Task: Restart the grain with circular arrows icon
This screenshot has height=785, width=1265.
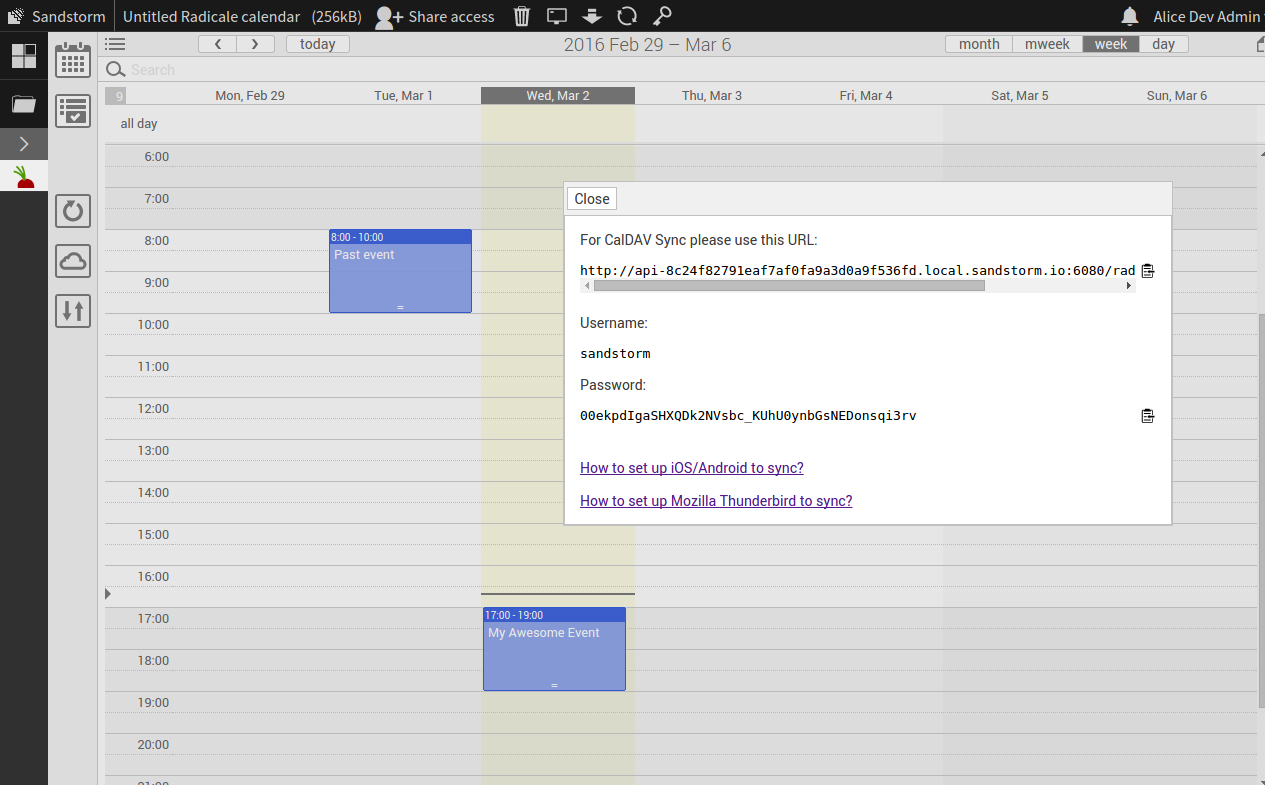Action: pyautogui.click(x=627, y=16)
